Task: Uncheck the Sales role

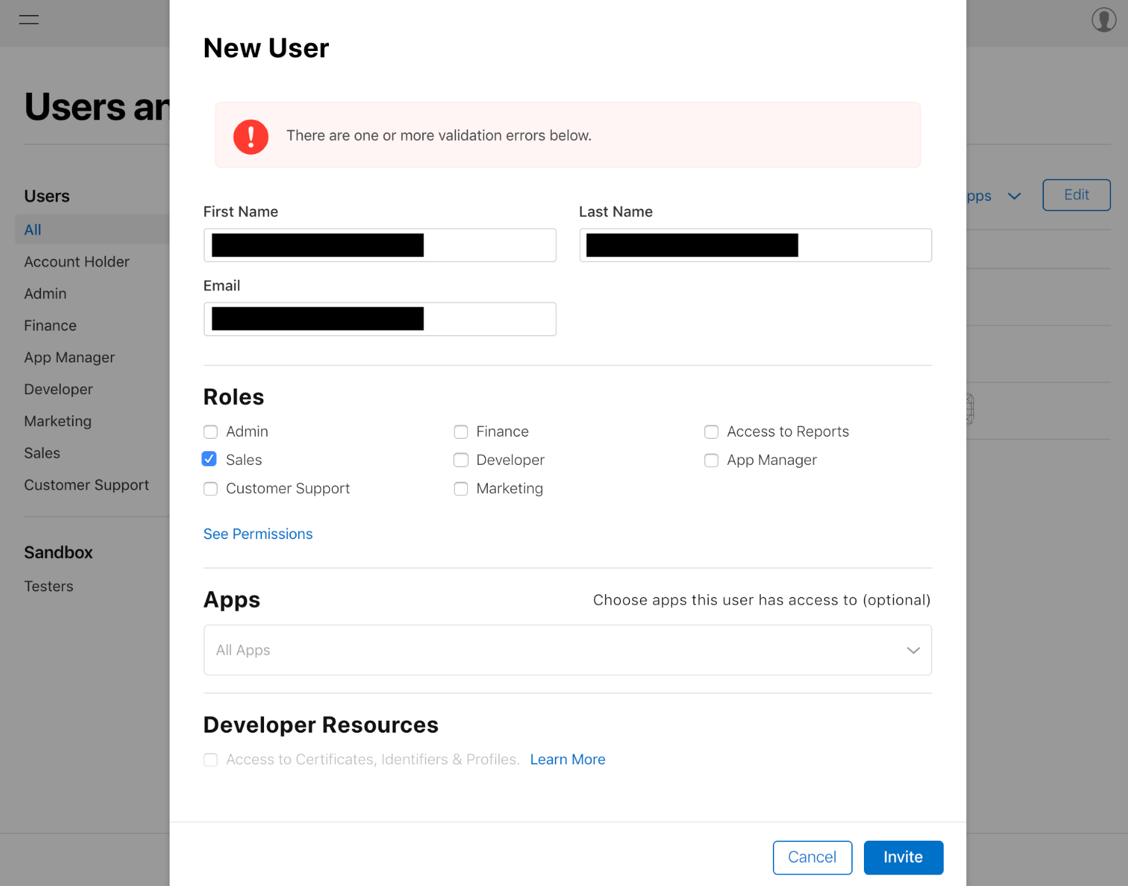Action: (x=210, y=459)
